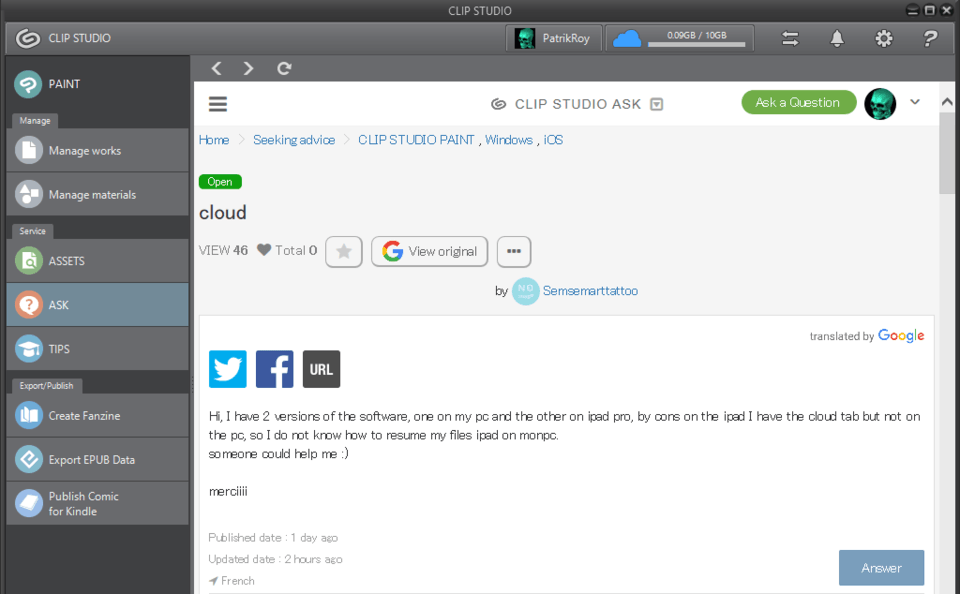Open the hamburger menu
The height and width of the screenshot is (594, 960).
[x=218, y=103]
